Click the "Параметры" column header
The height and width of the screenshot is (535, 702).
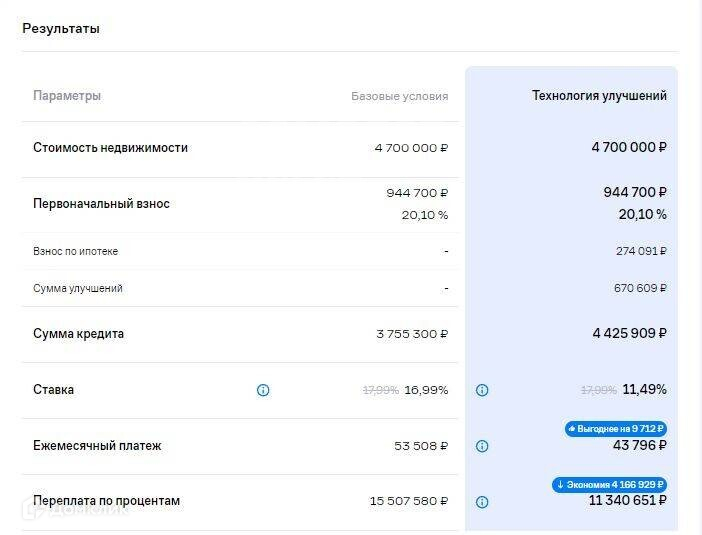(67, 96)
